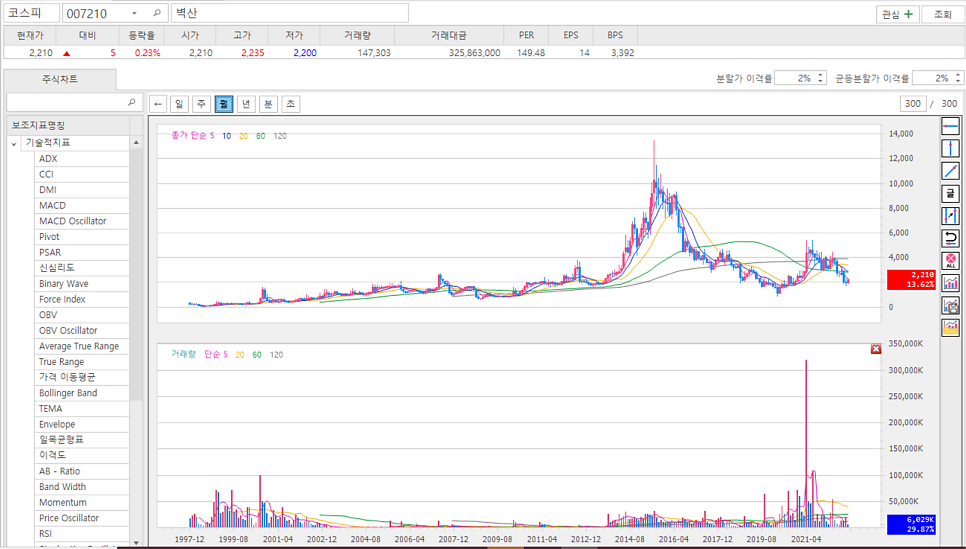This screenshot has width=966, height=549.
Task: Add stock to 관심 watchlist
Action: point(898,14)
